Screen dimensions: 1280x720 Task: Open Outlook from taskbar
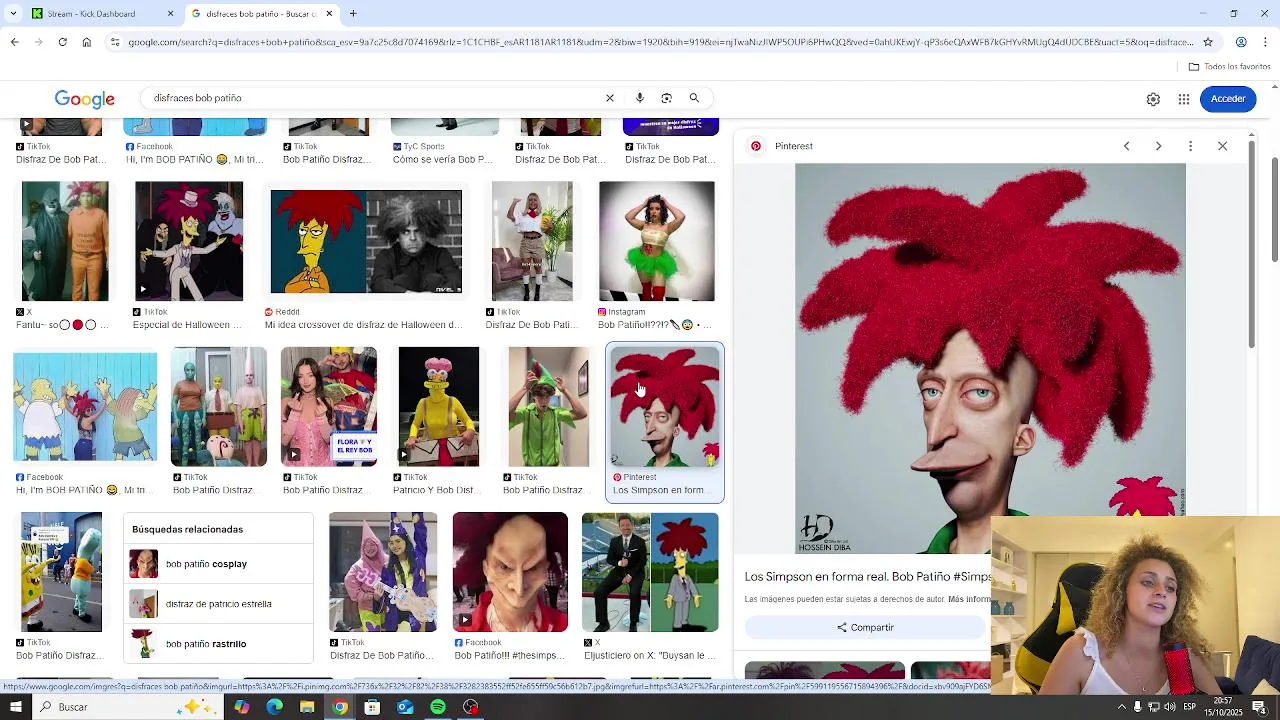(405, 707)
